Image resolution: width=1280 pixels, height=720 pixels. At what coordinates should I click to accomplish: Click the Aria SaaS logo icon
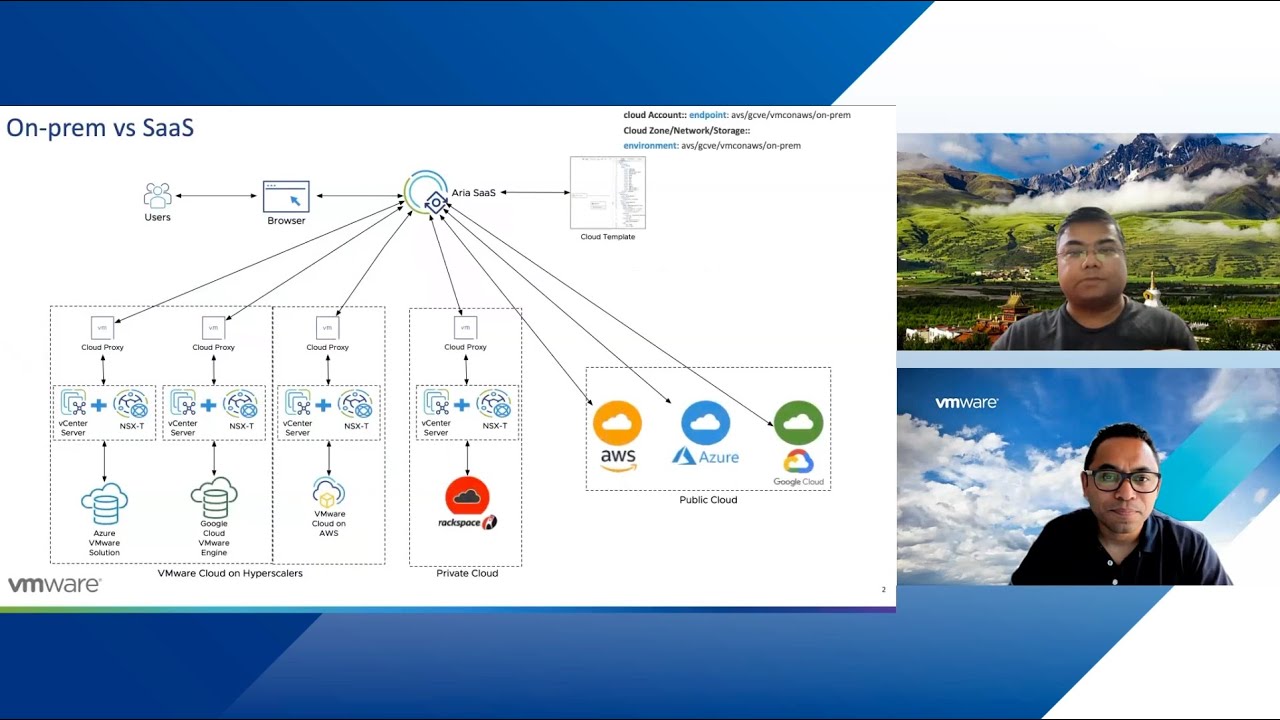427,194
